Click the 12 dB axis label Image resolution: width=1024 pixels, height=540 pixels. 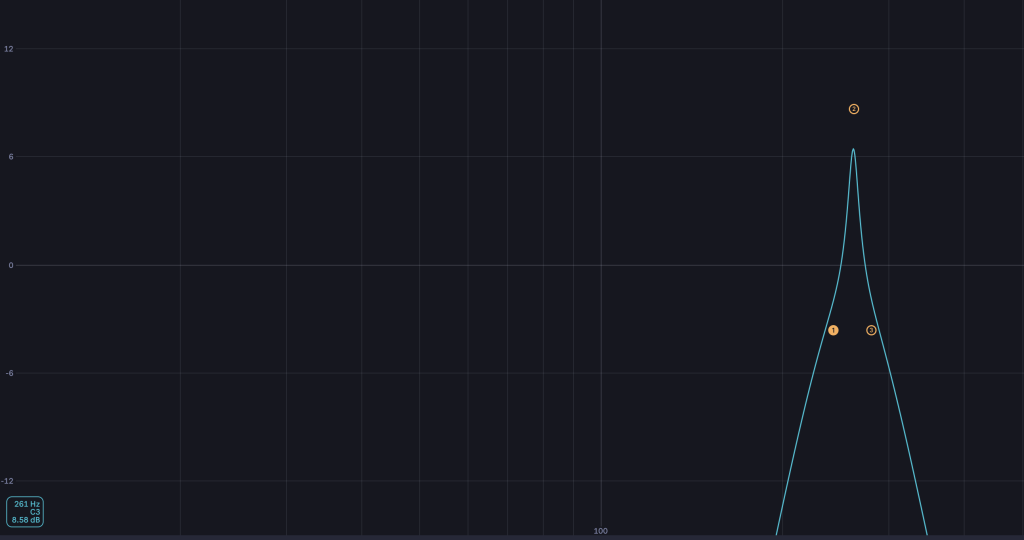coord(9,49)
